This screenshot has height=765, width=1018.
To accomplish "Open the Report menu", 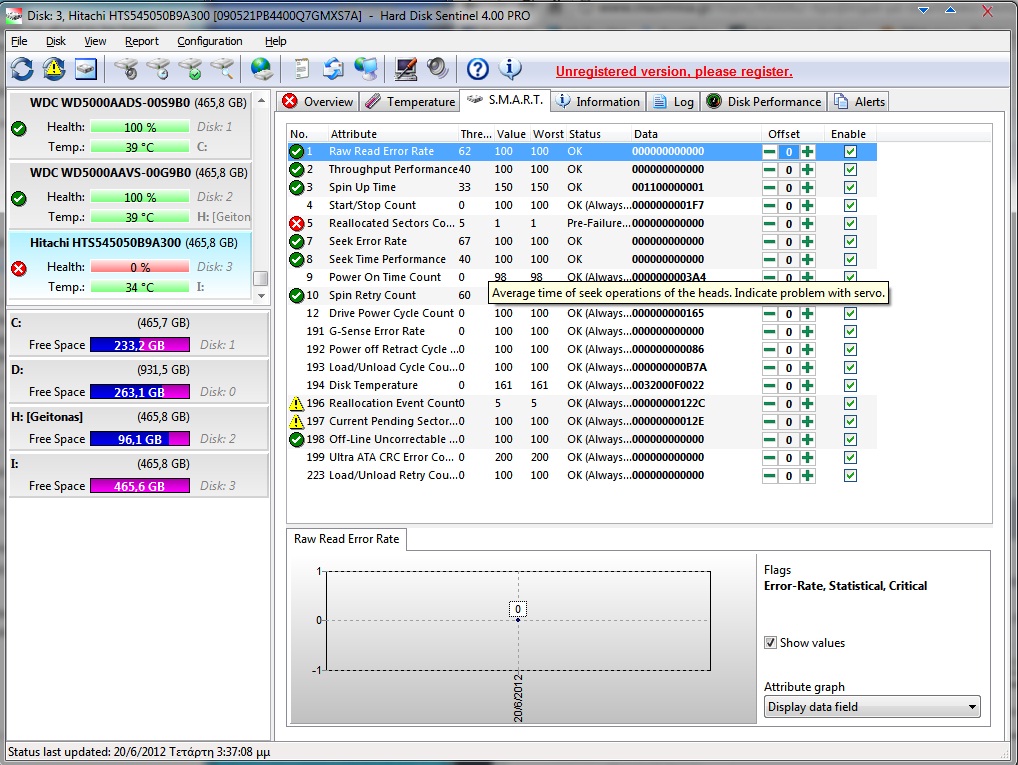I will point(142,41).
